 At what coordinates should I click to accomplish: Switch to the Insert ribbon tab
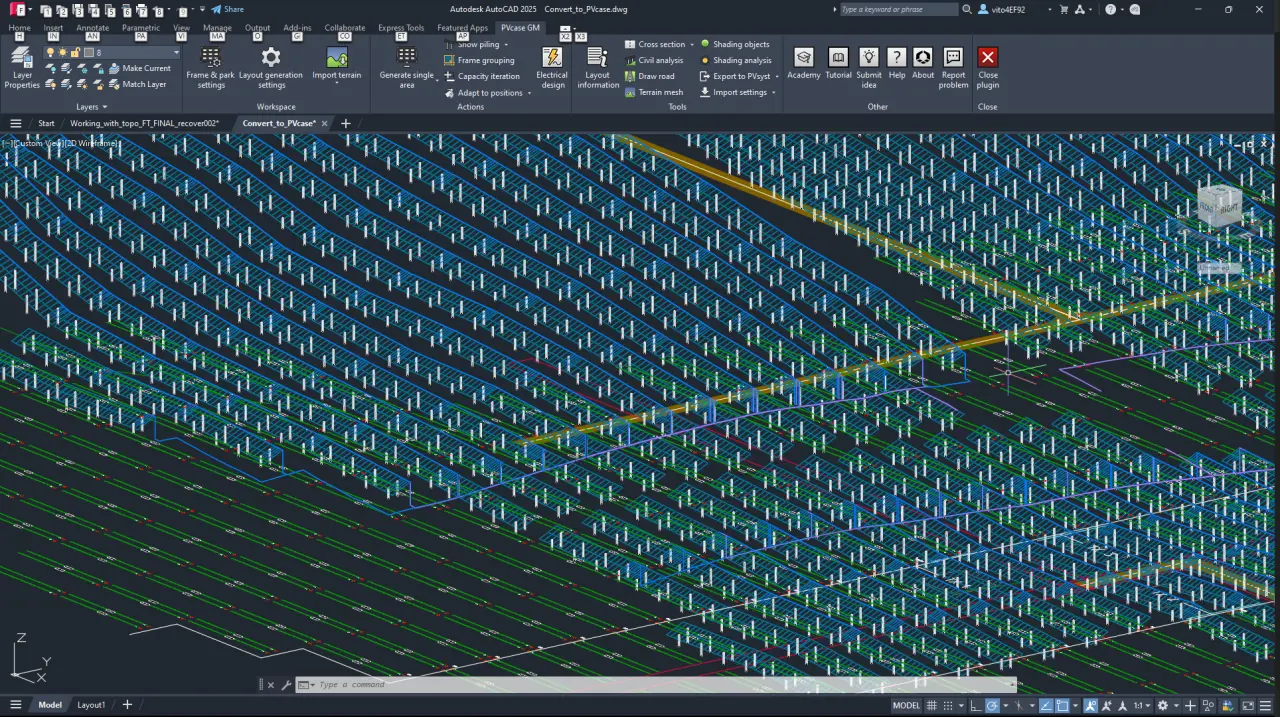(53, 28)
